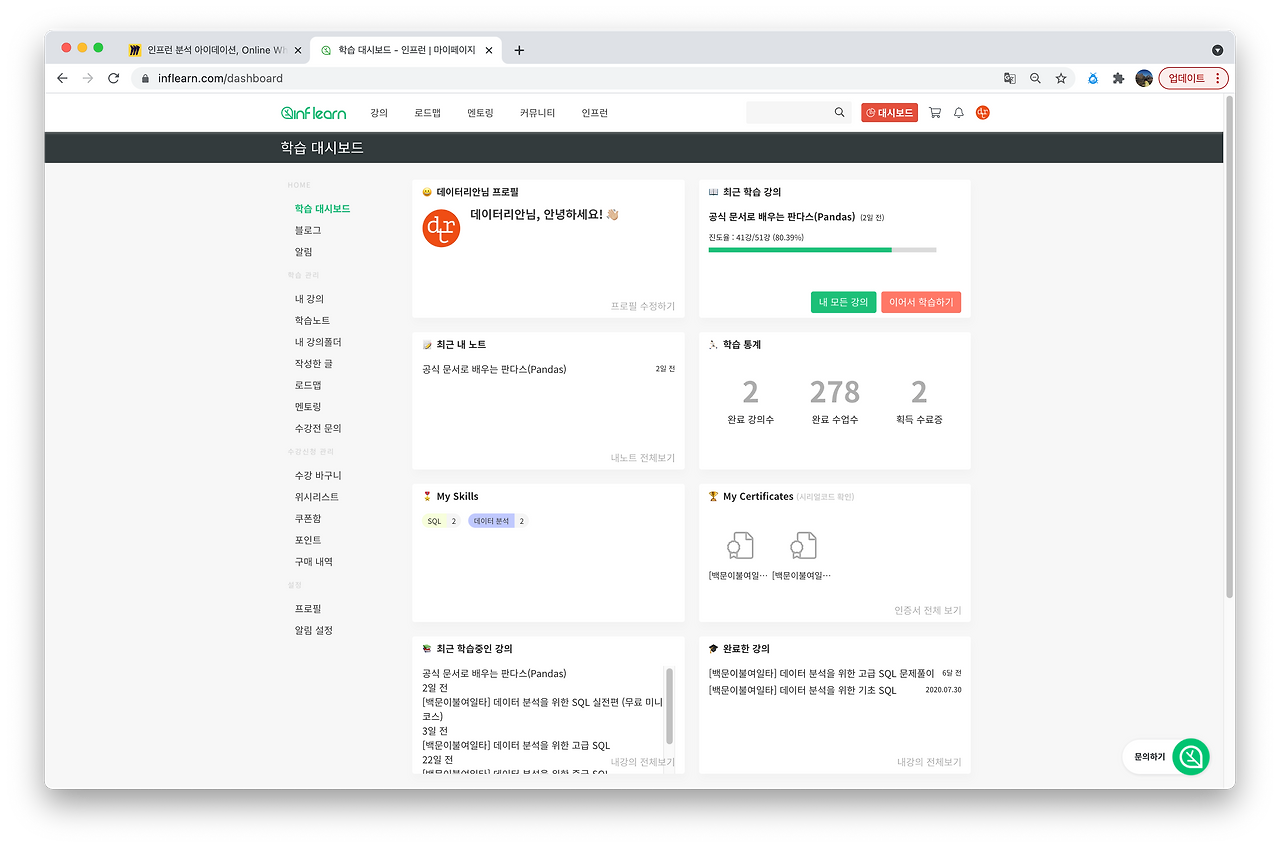Click the 업데이트 Chrome button

click(1193, 78)
